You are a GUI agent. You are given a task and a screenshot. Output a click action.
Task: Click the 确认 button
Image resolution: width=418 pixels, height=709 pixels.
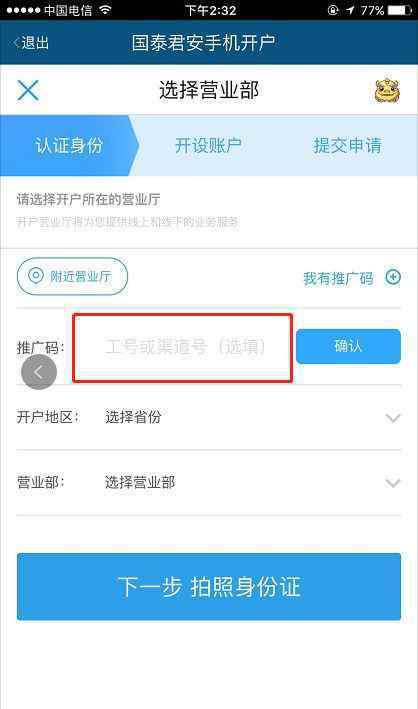tap(348, 346)
